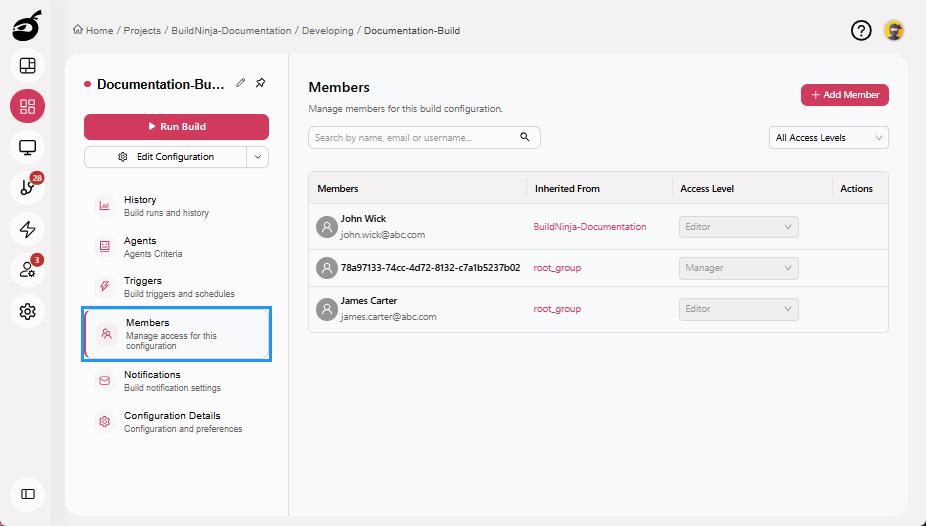926x526 pixels.
Task: Follow root_group link in James Carter row
Action: tap(557, 309)
